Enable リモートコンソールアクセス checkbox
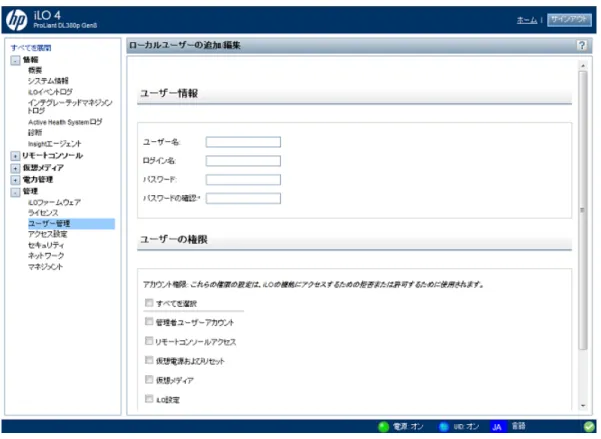 click(x=149, y=341)
